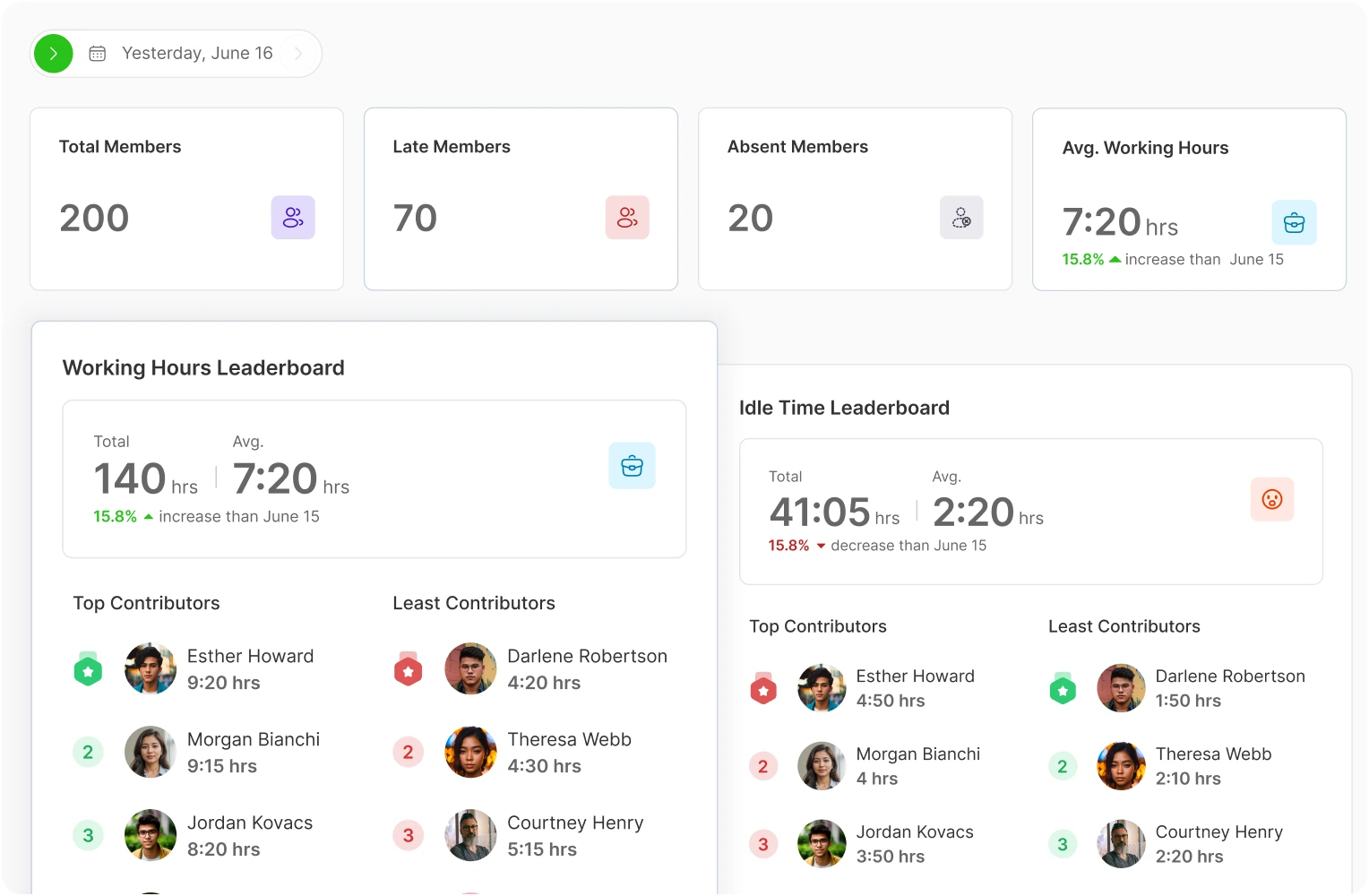Click rank 2 badge next to Theresa Webb 2:10 hrs
The width and height of the screenshot is (1369, 896).
point(1063,766)
